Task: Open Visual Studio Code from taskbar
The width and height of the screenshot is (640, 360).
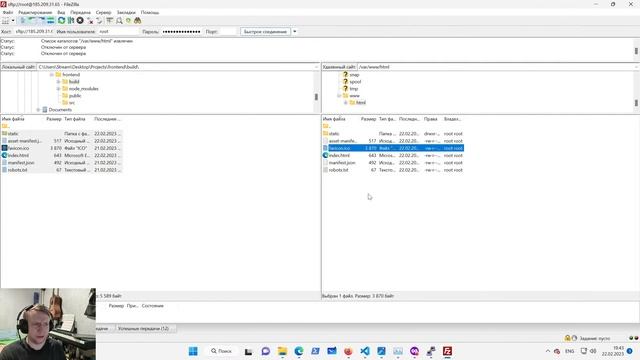Action: point(365,351)
